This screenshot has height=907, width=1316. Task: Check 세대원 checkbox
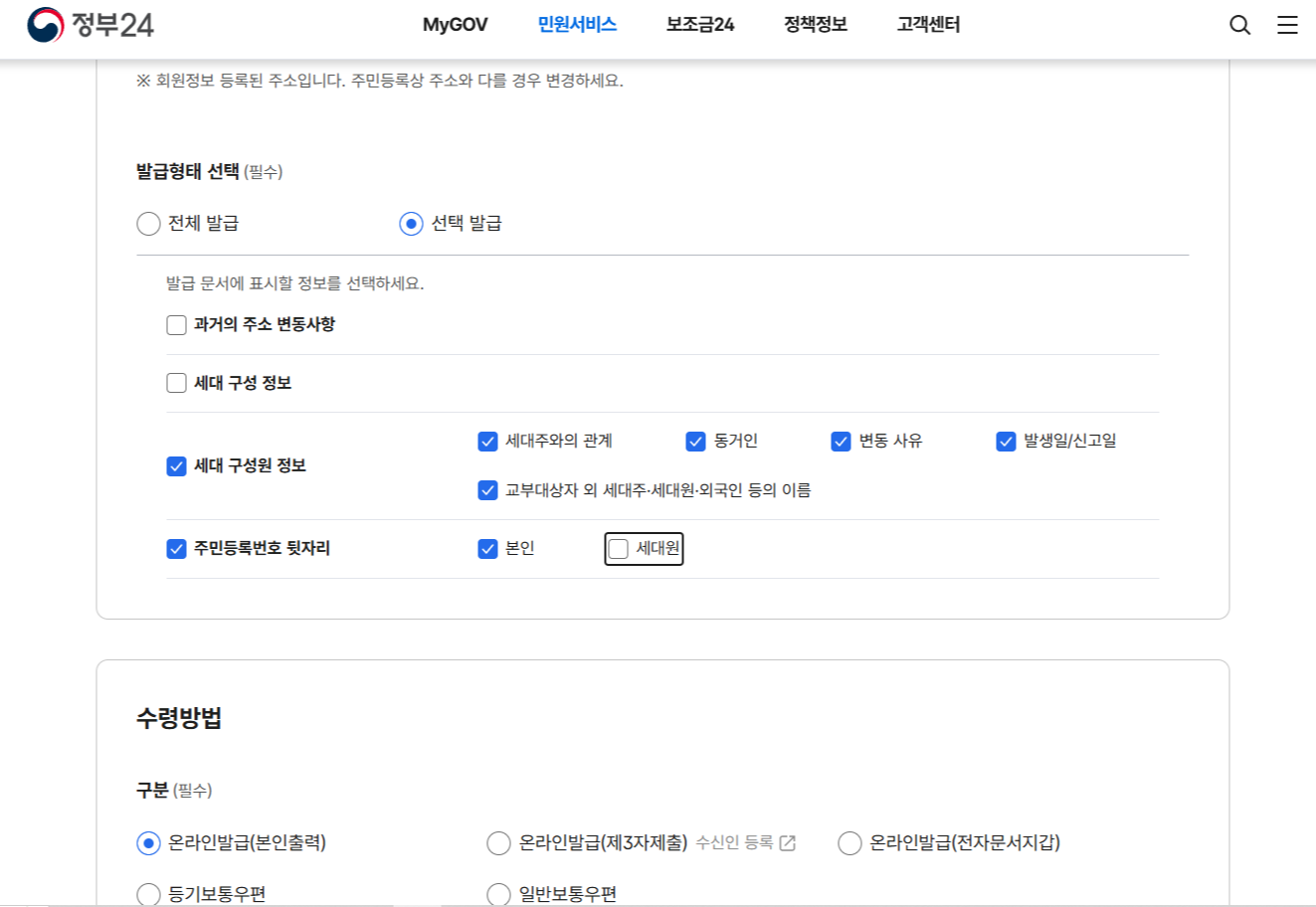[x=619, y=549]
